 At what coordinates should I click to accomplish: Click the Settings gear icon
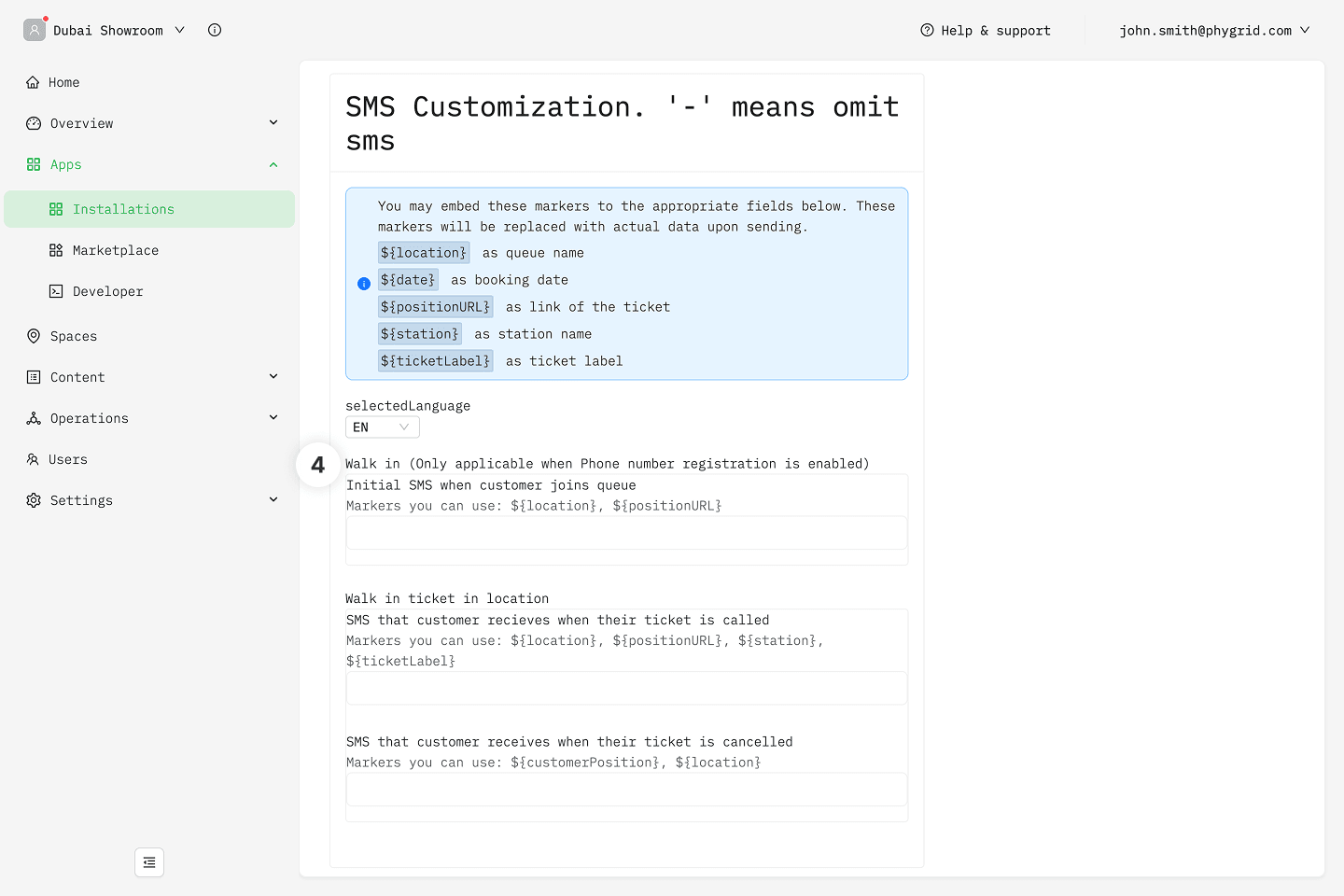point(34,500)
